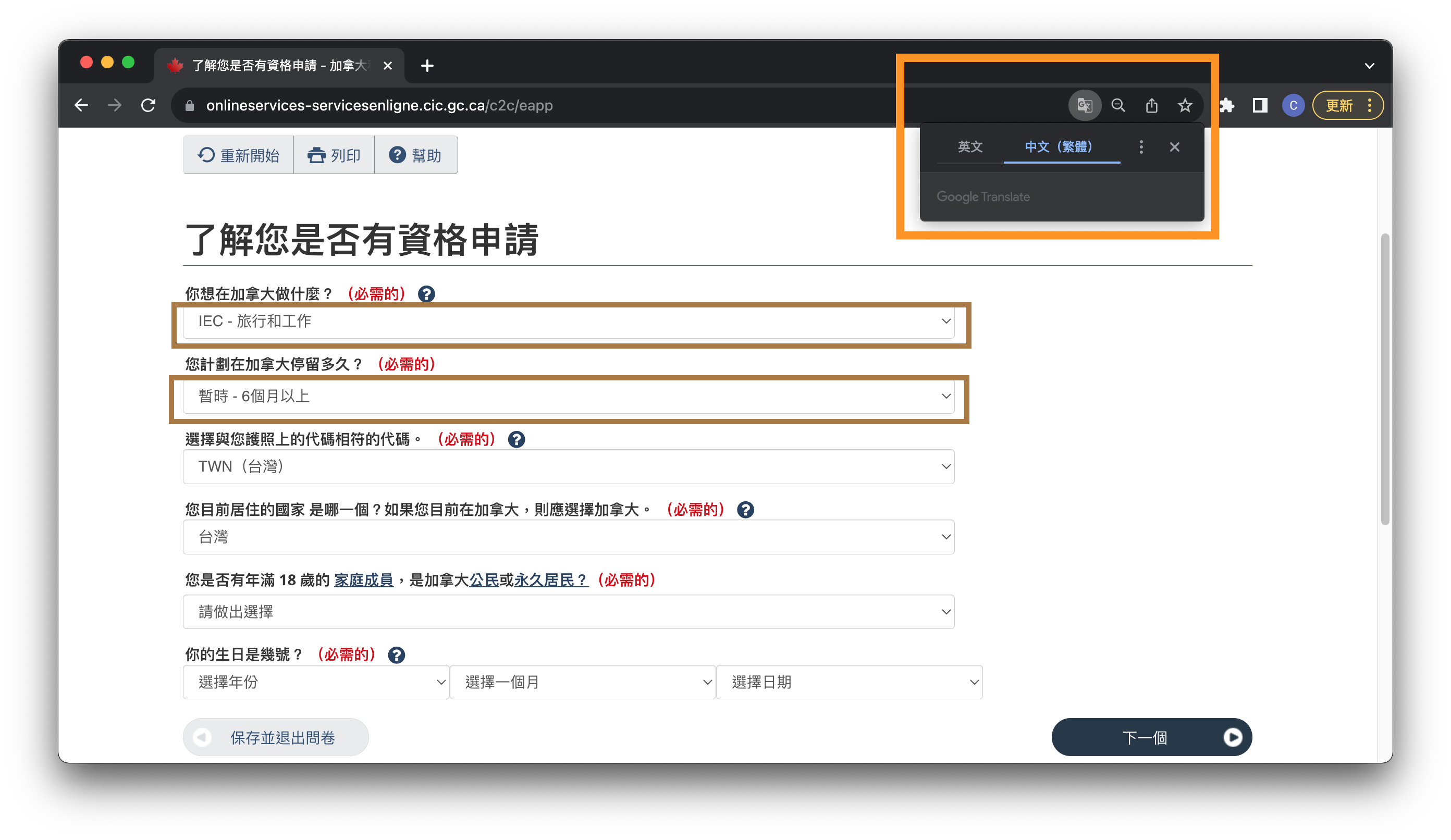Follow the 公民 link

[484, 580]
